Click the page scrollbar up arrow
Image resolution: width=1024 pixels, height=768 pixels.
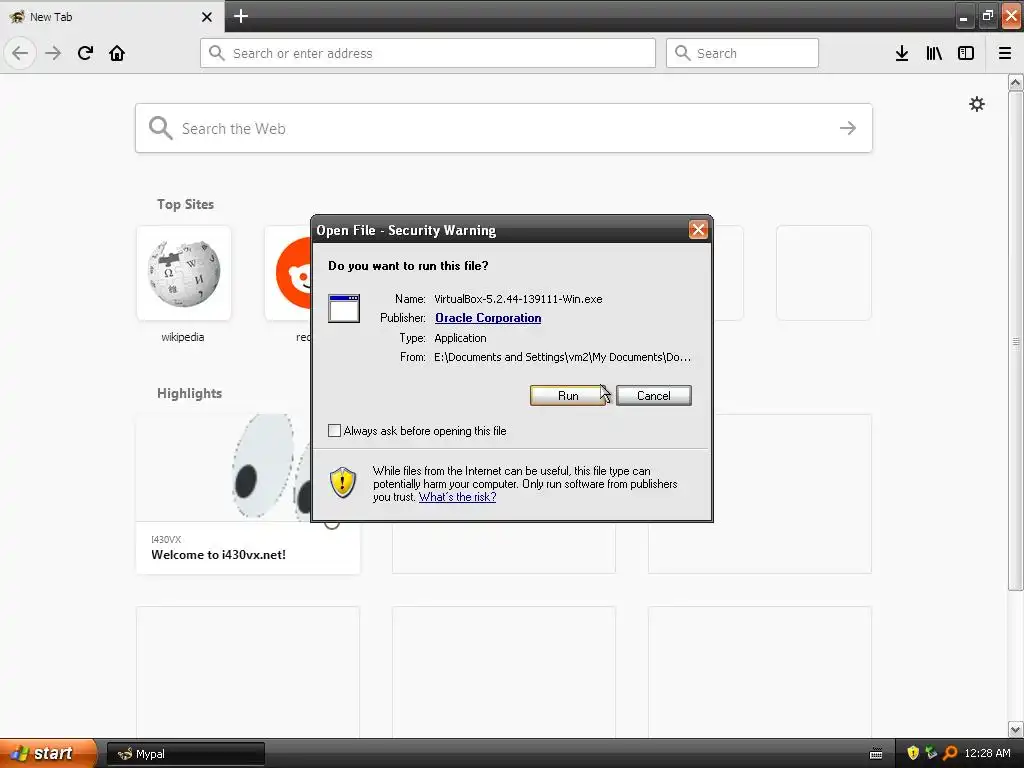point(1016,82)
